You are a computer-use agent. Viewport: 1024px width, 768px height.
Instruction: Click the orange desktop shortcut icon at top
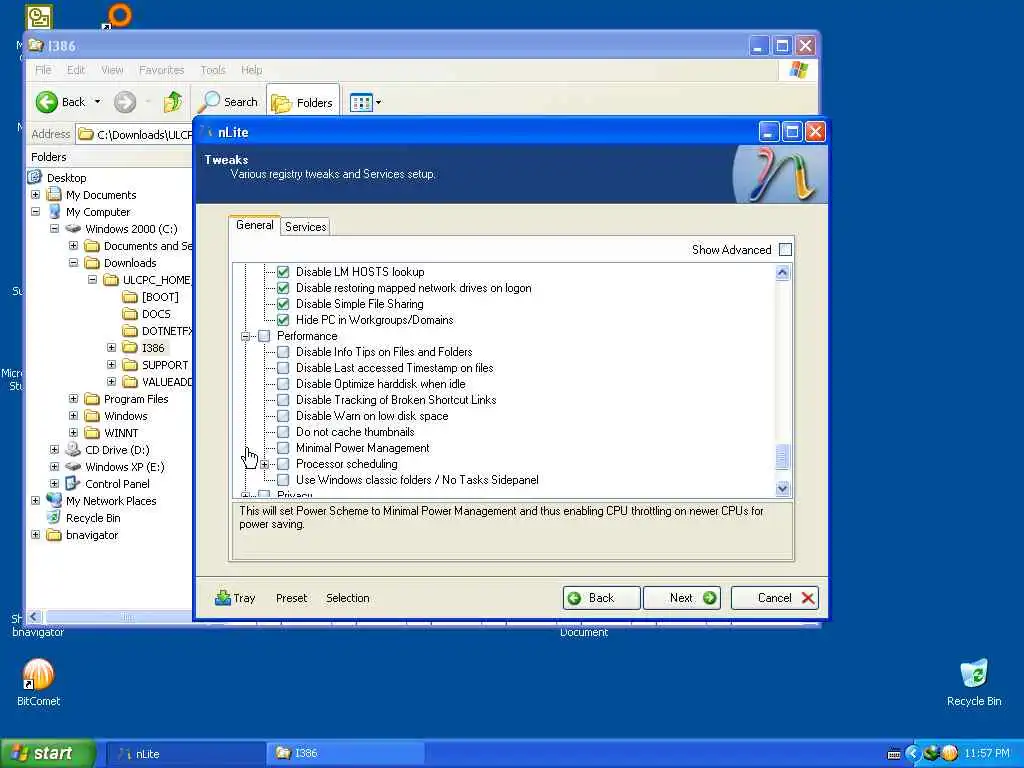tap(118, 15)
